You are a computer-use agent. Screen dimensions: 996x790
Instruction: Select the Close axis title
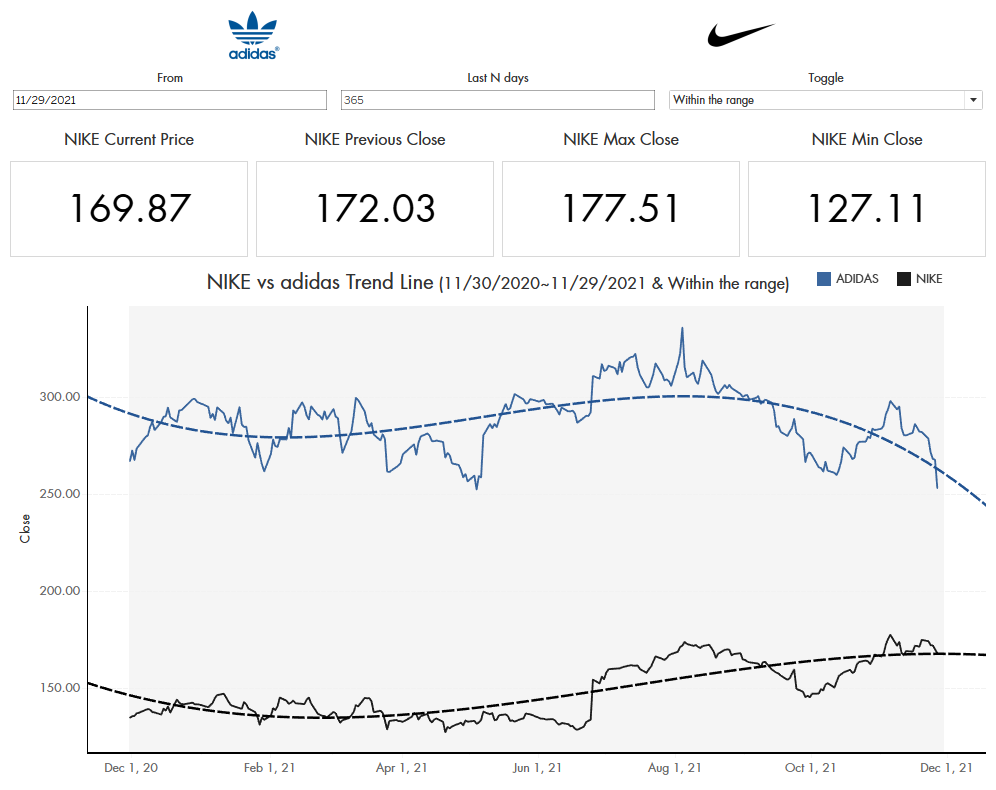[26, 528]
